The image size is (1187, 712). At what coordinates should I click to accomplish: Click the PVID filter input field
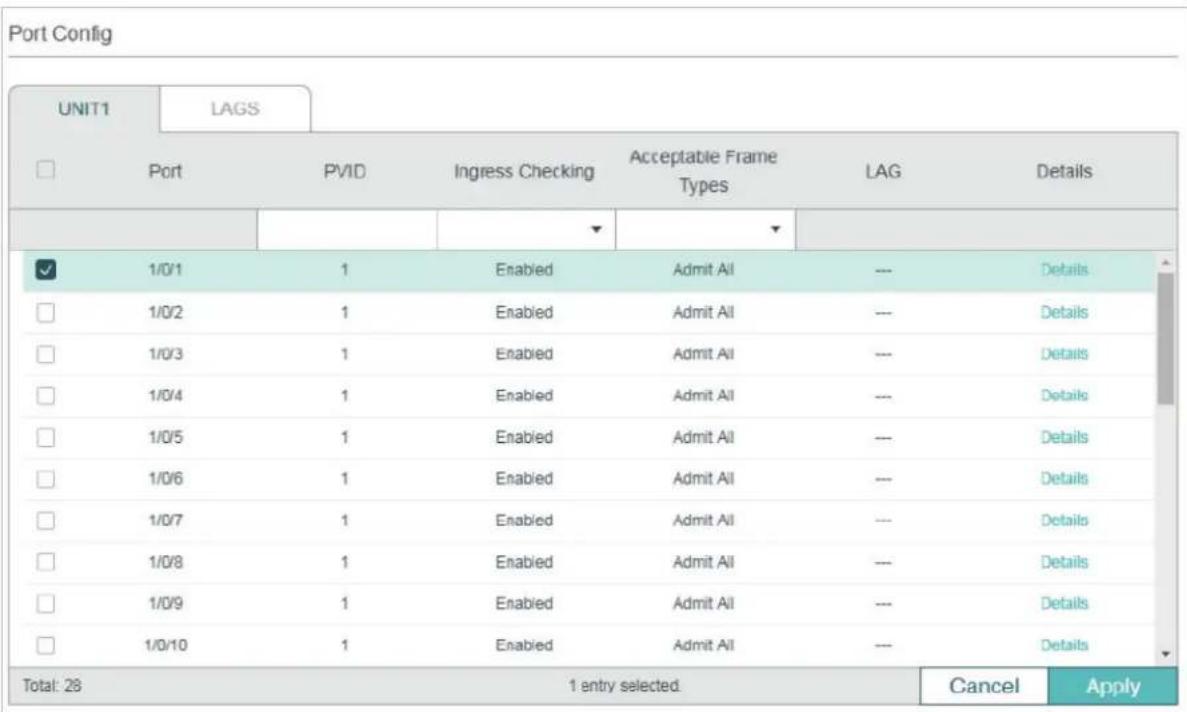[347, 229]
